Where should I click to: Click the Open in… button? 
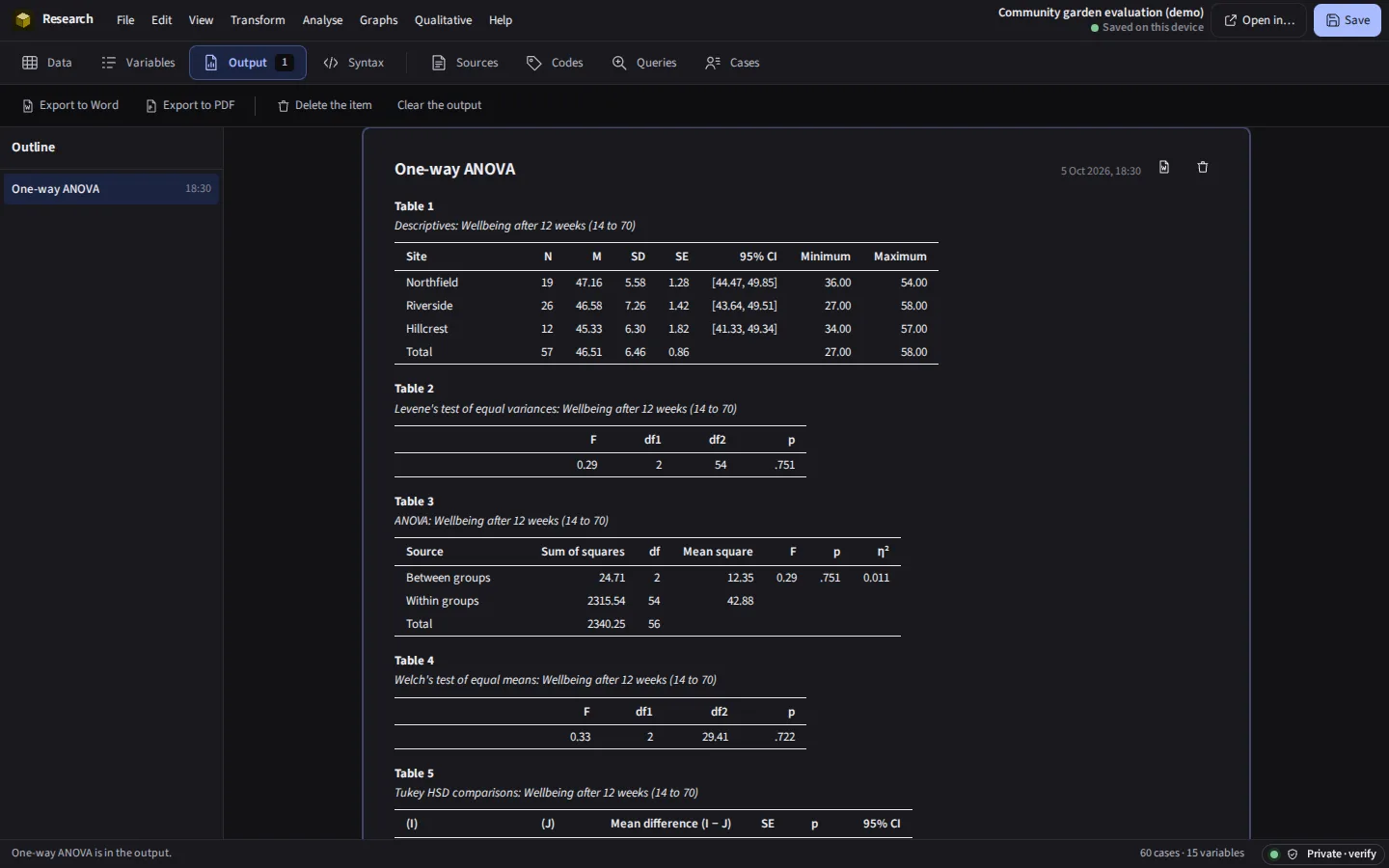click(1260, 20)
